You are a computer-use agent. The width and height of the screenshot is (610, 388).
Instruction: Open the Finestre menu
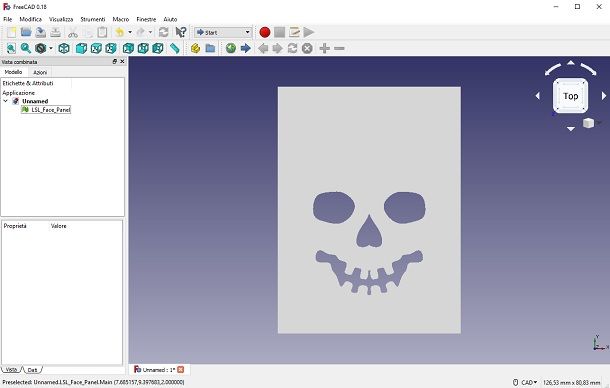[x=146, y=19]
